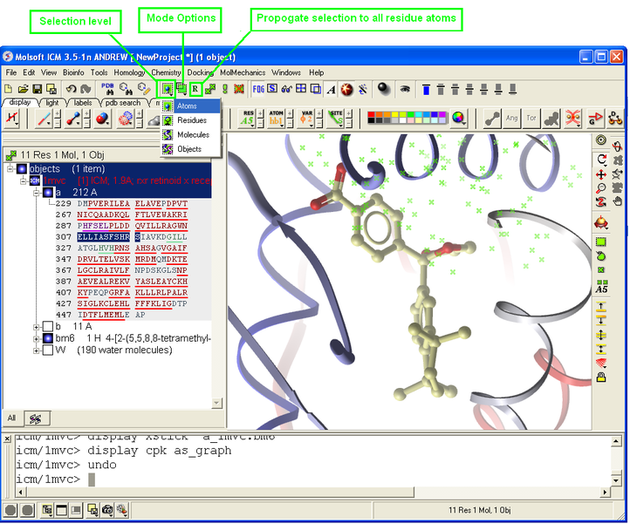Click the R propagate selection icon
The height and width of the screenshot is (524, 630).
[195, 89]
